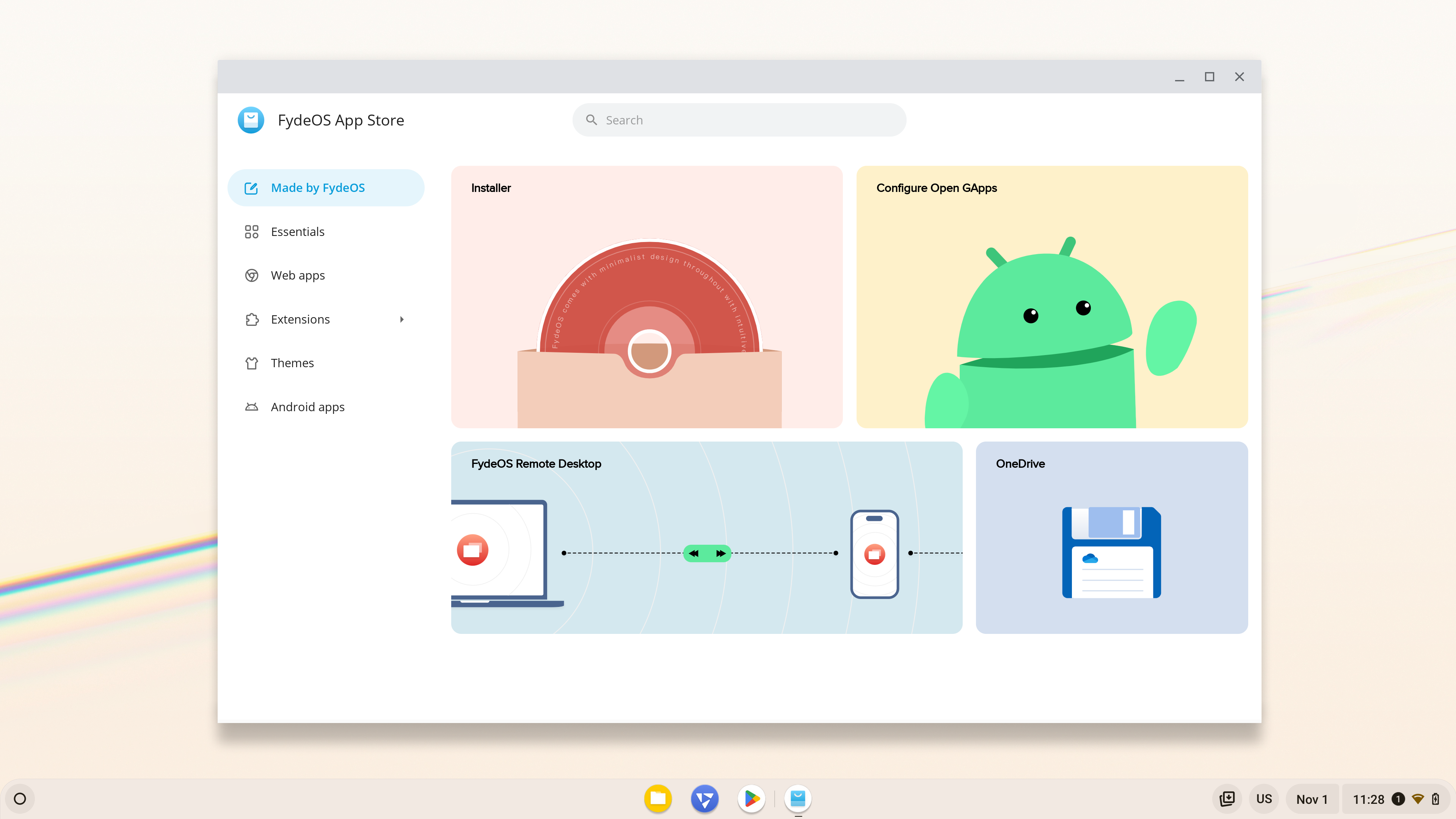Viewport: 1456px width, 819px height.
Task: Open the Files app from shelf
Action: [658, 799]
